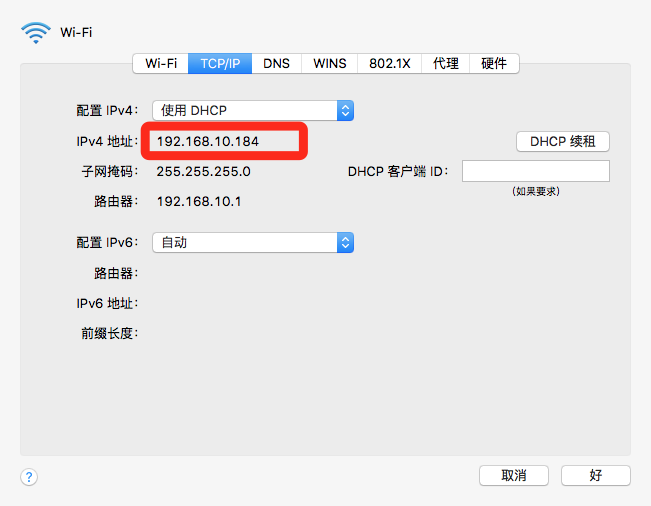651x506 pixels.
Task: Select the TCP/IP tab
Action: pos(222,63)
